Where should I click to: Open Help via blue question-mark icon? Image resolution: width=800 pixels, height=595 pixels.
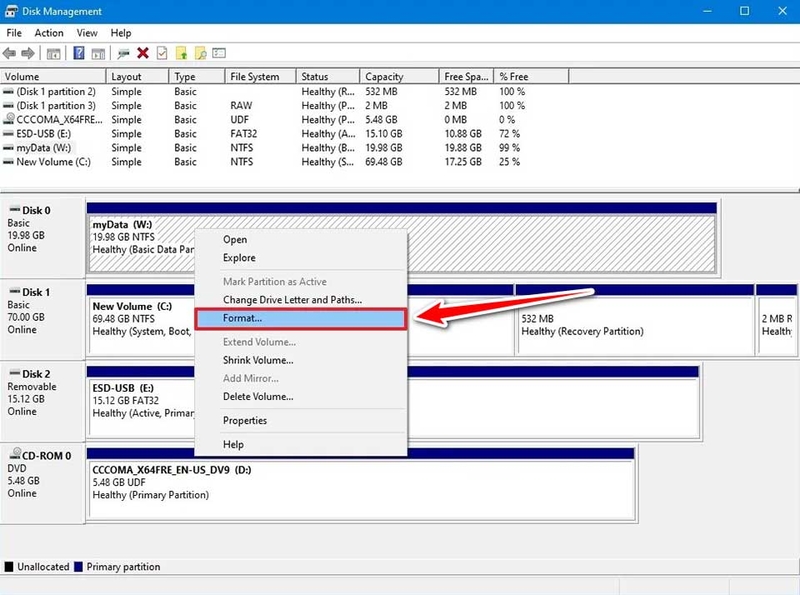(x=79, y=53)
